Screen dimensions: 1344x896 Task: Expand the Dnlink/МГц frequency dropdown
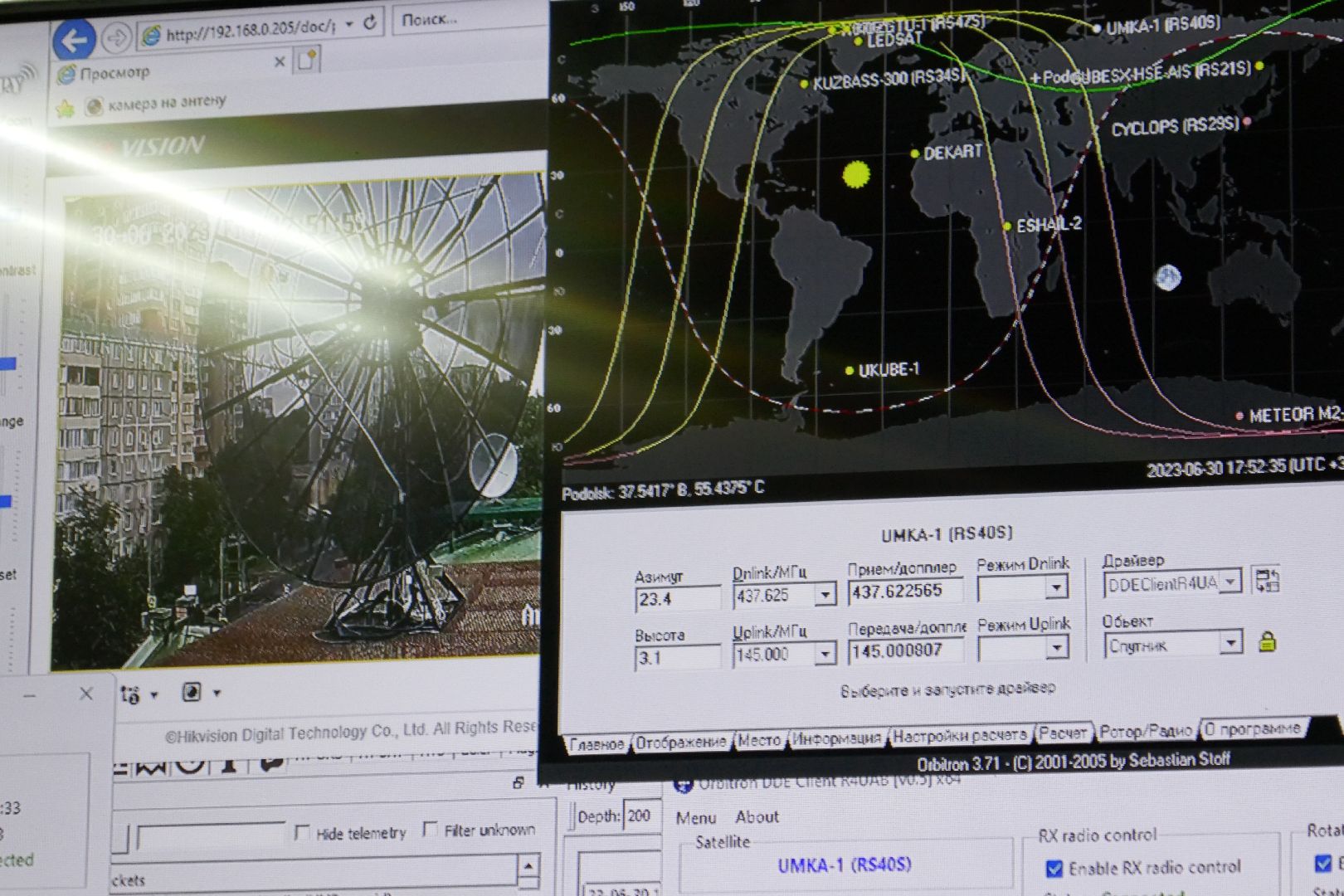point(825,594)
